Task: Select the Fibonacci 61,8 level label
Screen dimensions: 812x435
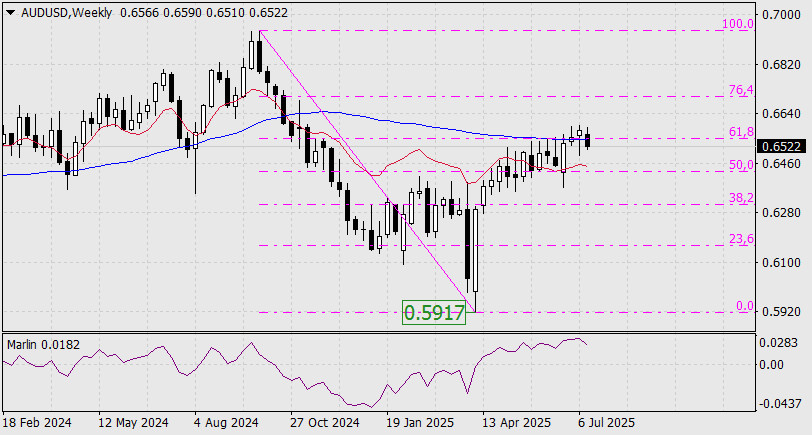Action: click(x=741, y=132)
